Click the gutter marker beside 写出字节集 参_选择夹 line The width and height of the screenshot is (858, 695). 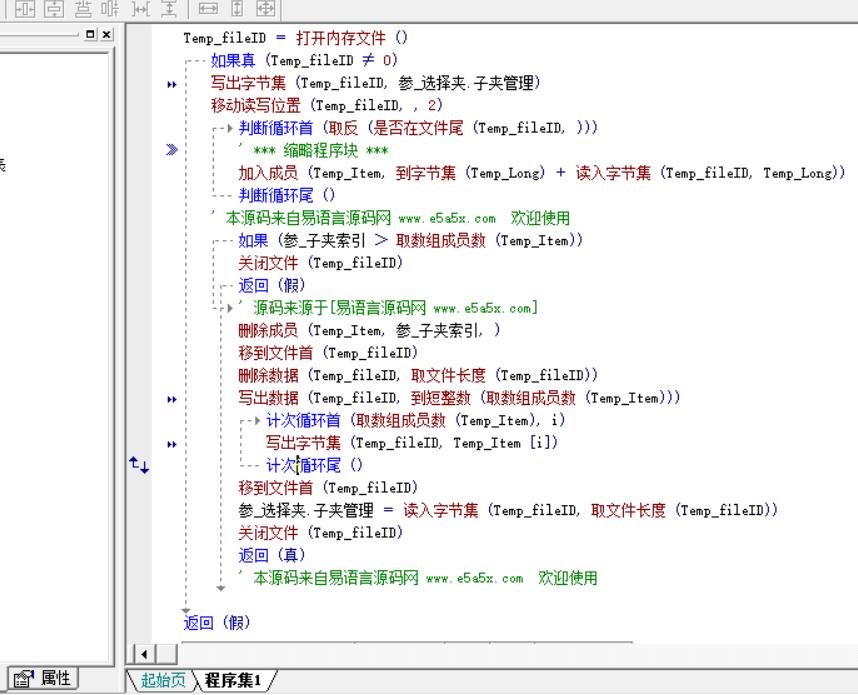172,84
